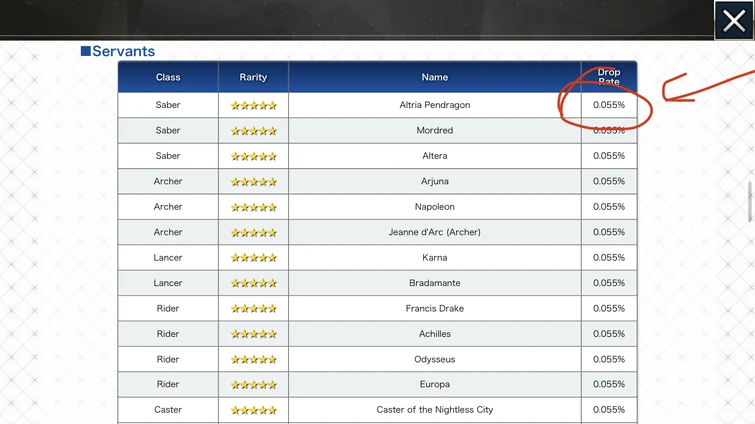Screen dimensions: 755x424
Task: Click the Rider class cell for Achilles
Action: pyautogui.click(x=168, y=334)
